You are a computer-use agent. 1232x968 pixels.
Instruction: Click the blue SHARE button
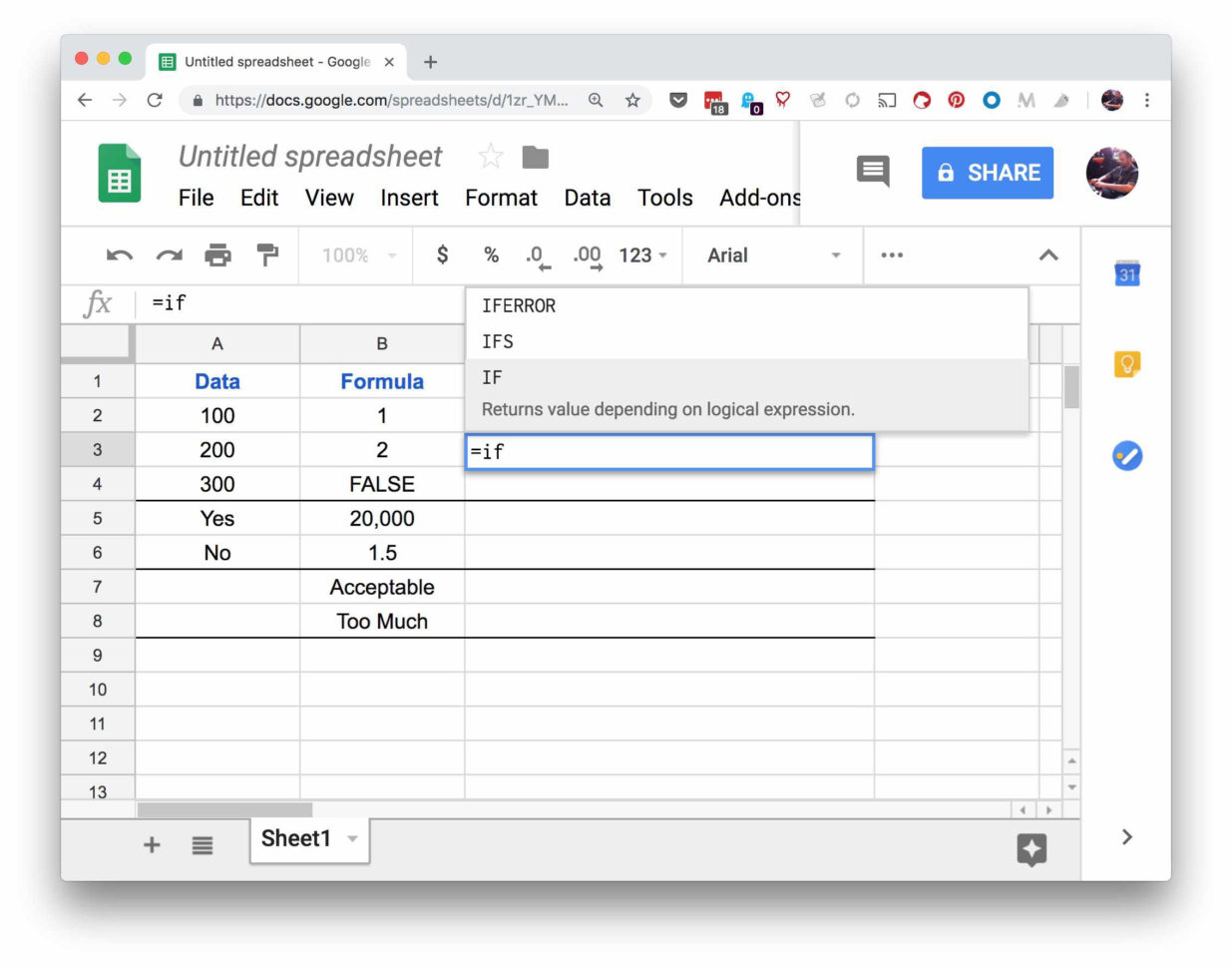click(x=988, y=172)
